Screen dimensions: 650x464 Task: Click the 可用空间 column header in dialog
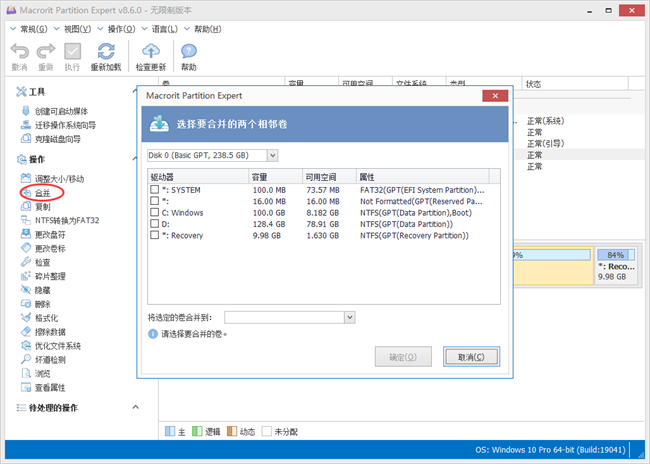[329, 177]
